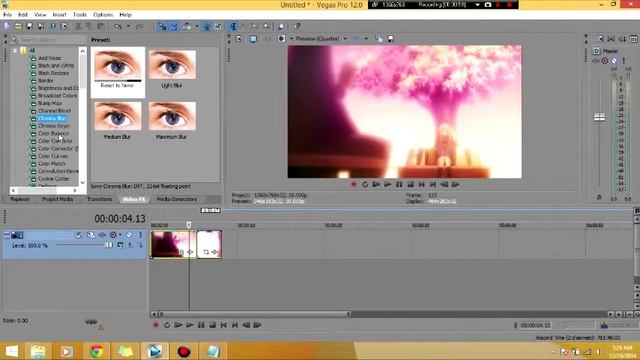Click the New project toolbar icon
This screenshot has width=640, height=360.
click(7, 27)
